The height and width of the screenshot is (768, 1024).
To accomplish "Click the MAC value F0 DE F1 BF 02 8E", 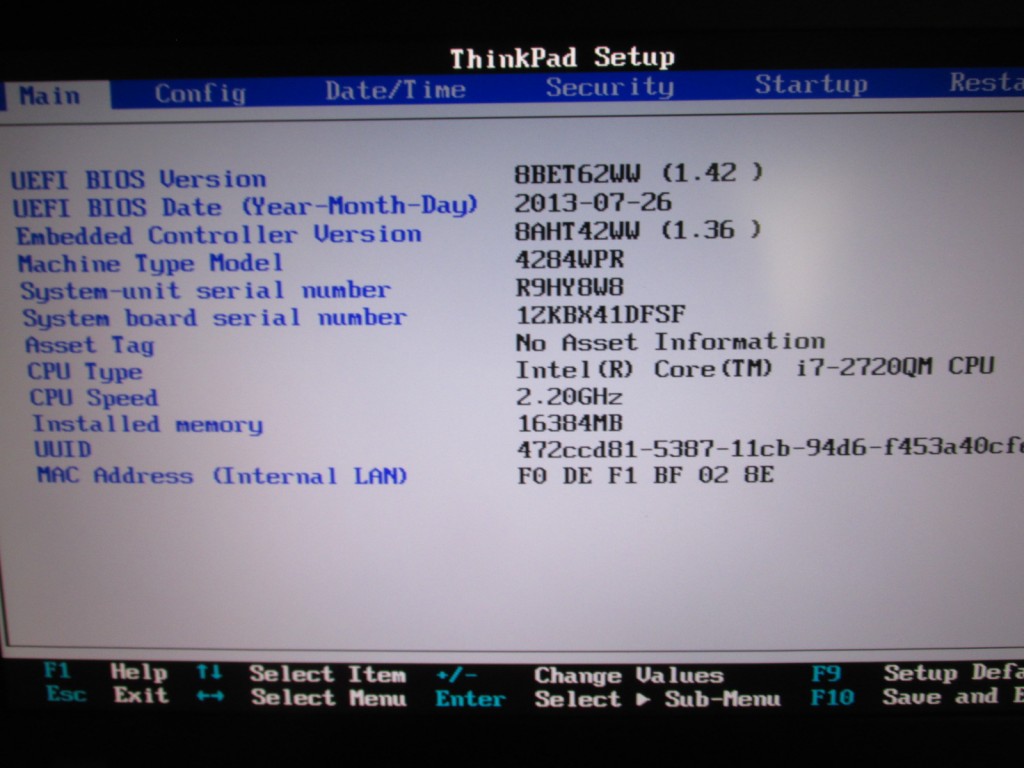I will [x=645, y=474].
